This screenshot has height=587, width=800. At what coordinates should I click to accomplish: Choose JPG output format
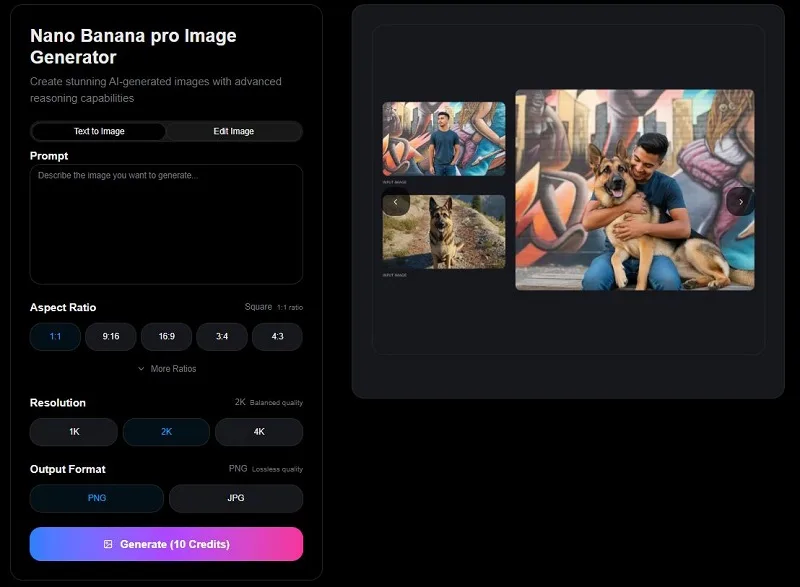tap(236, 498)
